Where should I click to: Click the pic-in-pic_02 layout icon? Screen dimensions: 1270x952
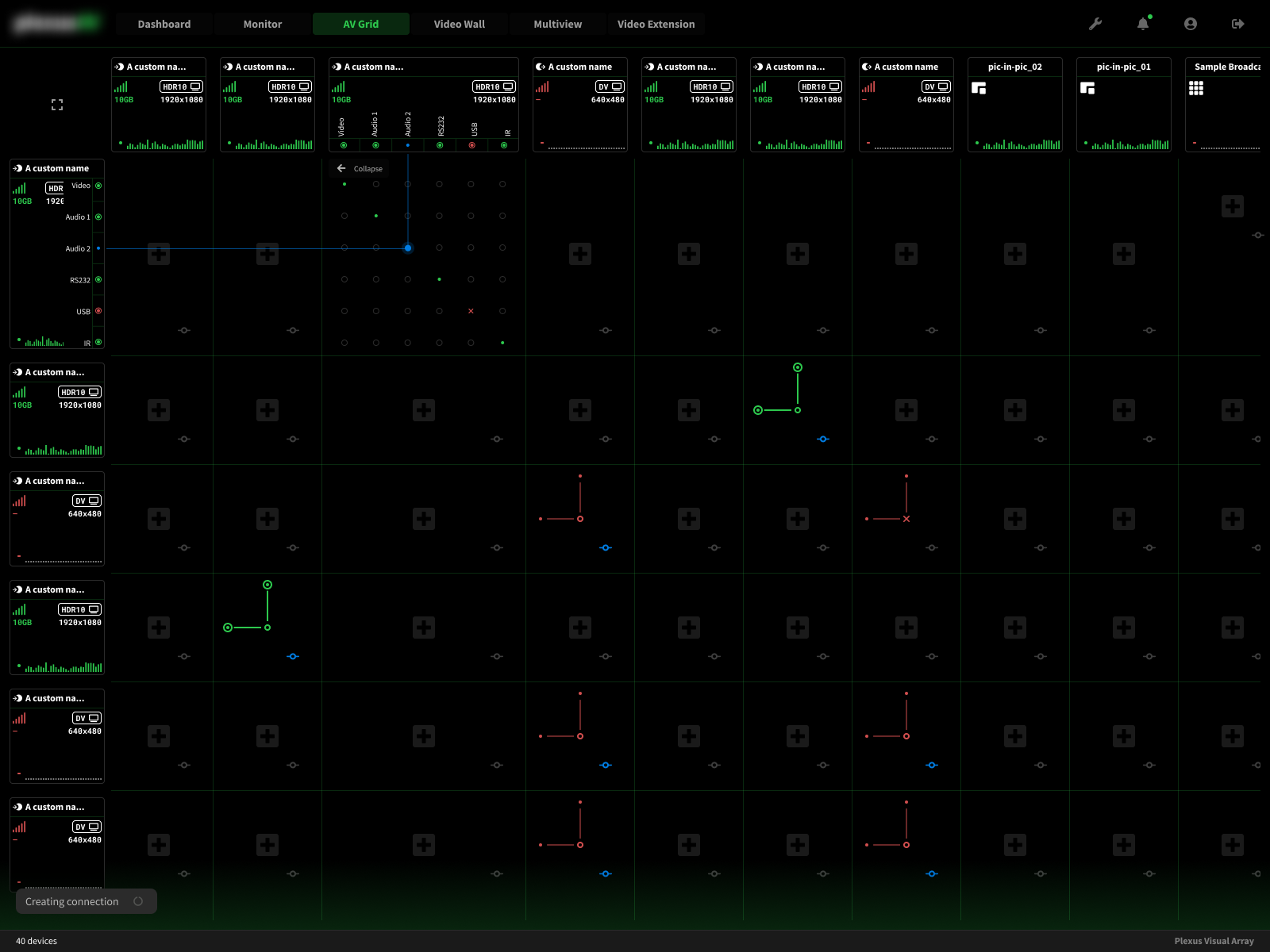(979, 88)
